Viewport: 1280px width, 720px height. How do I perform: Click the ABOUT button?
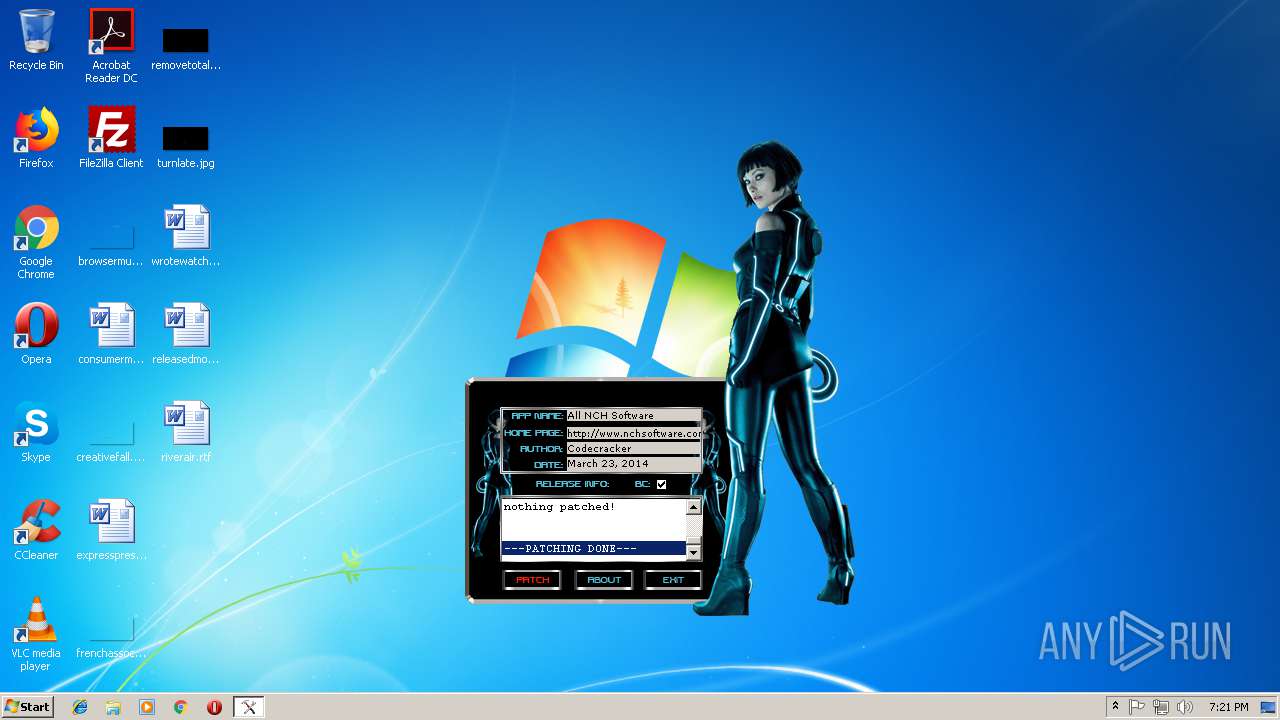pyautogui.click(x=604, y=580)
